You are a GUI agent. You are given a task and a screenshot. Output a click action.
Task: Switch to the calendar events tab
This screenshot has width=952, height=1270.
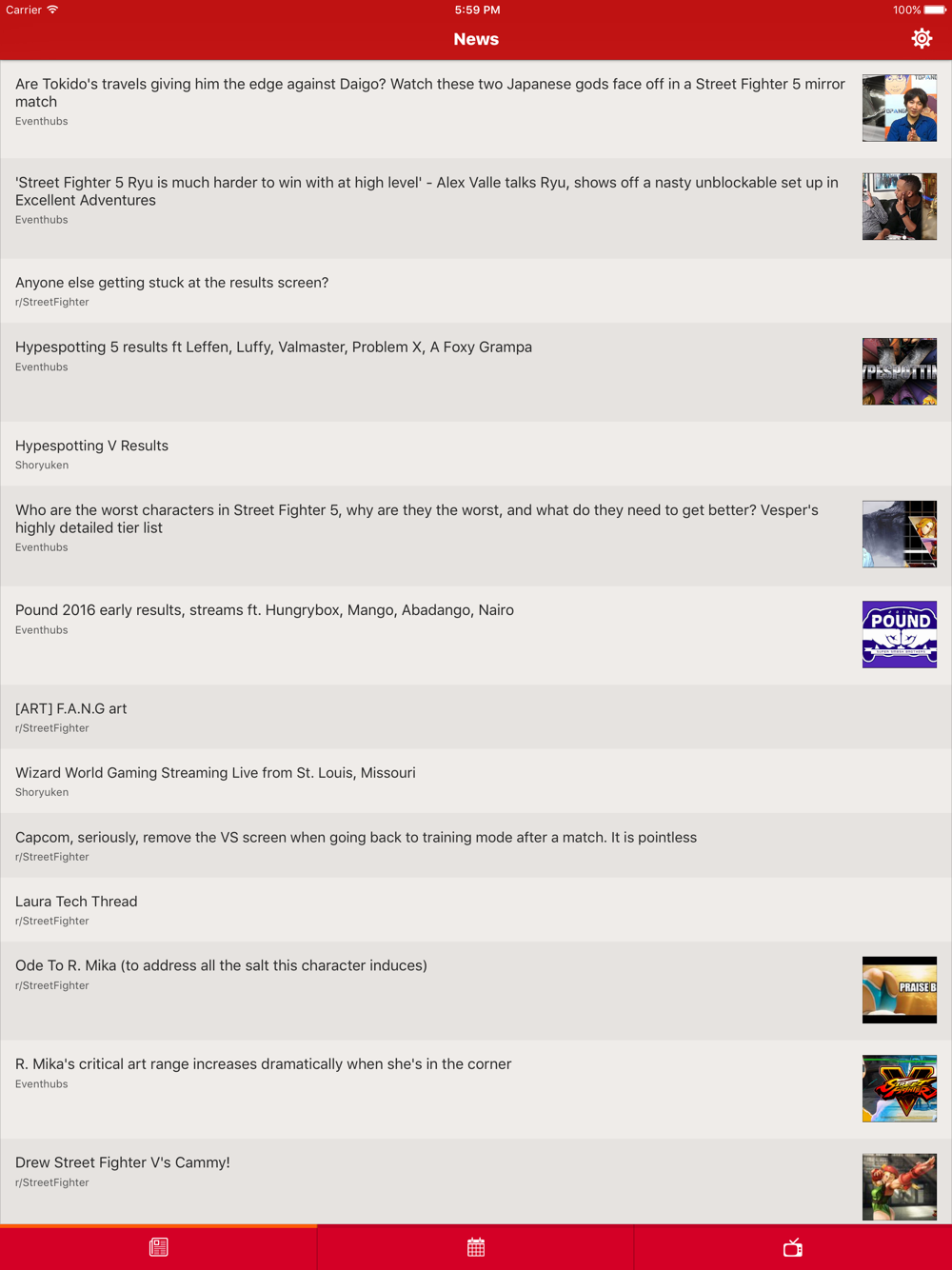coord(476,1247)
